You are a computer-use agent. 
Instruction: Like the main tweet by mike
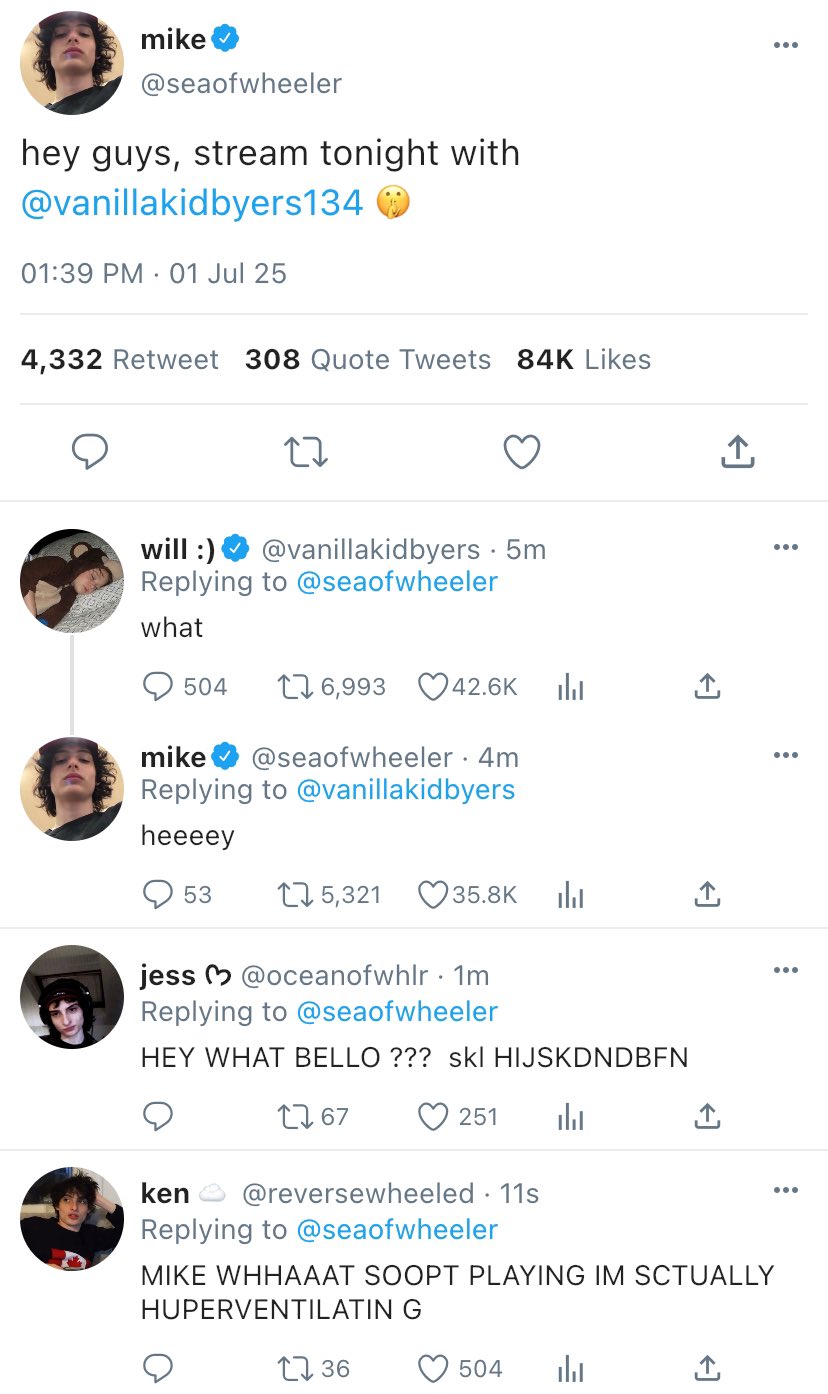pyautogui.click(x=521, y=453)
